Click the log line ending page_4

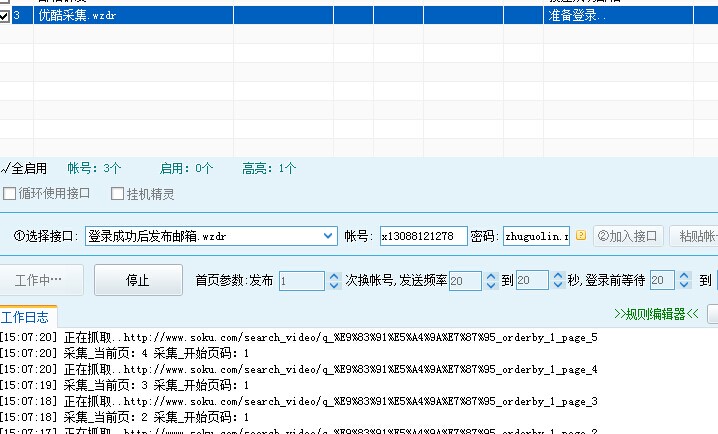[299, 369]
